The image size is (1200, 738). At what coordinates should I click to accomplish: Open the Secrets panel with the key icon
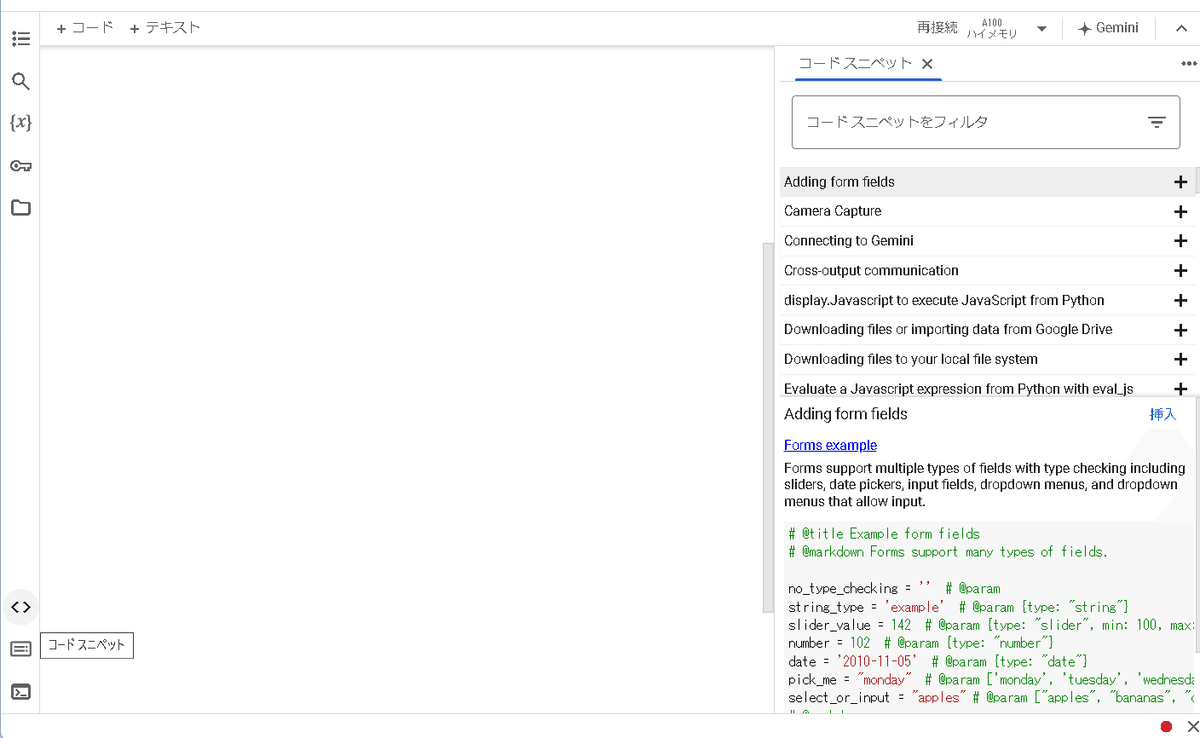click(21, 165)
